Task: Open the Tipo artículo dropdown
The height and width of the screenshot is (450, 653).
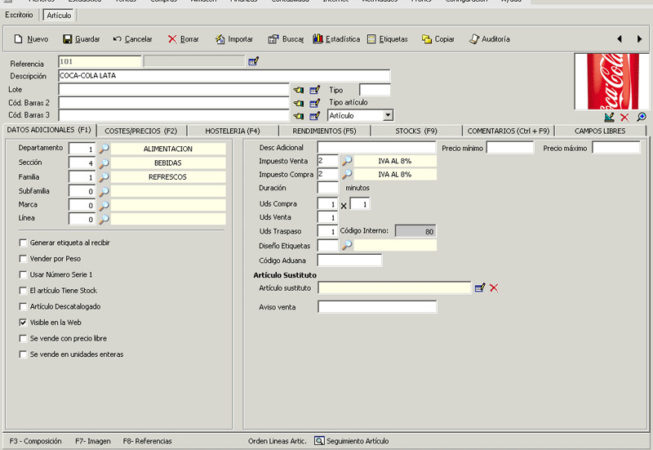Action: 388,115
